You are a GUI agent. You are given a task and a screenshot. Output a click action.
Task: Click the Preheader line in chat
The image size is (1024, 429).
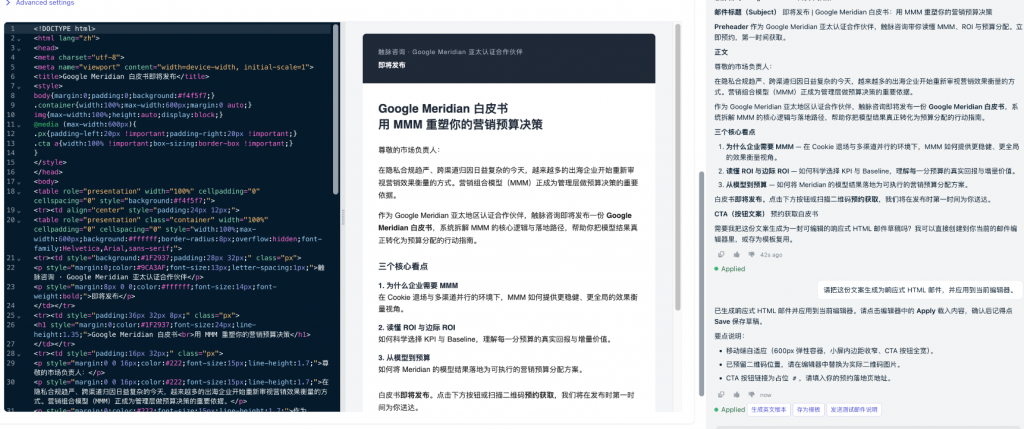point(869,31)
